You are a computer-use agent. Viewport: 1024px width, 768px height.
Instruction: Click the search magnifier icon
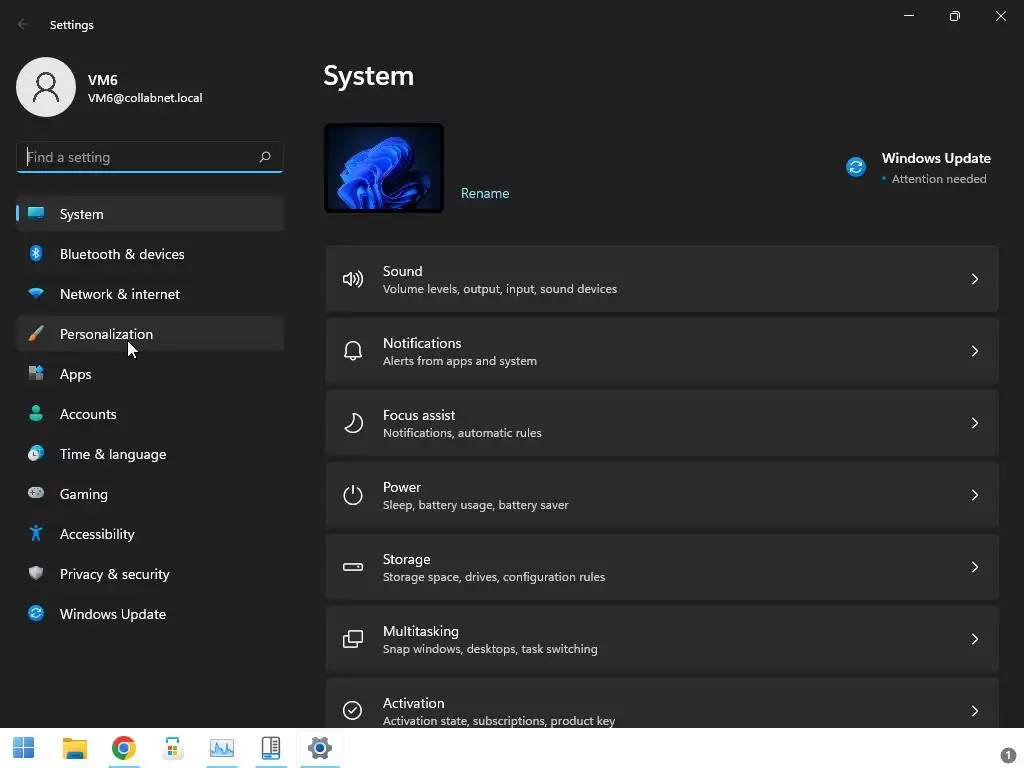pyautogui.click(x=264, y=157)
